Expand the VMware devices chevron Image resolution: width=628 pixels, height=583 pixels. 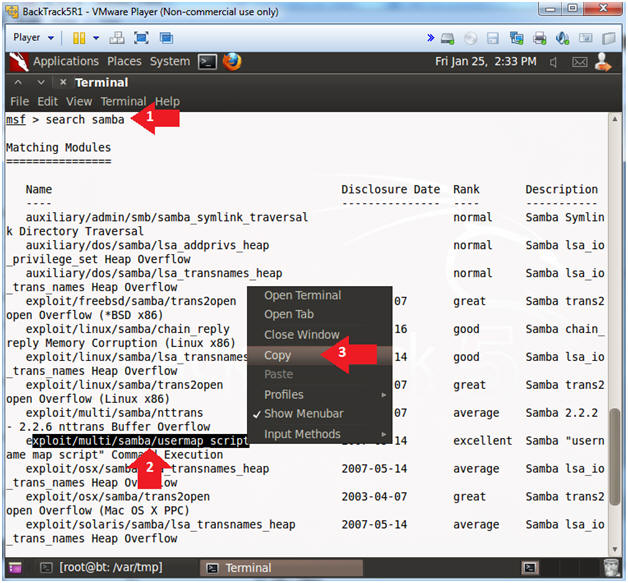pos(431,38)
